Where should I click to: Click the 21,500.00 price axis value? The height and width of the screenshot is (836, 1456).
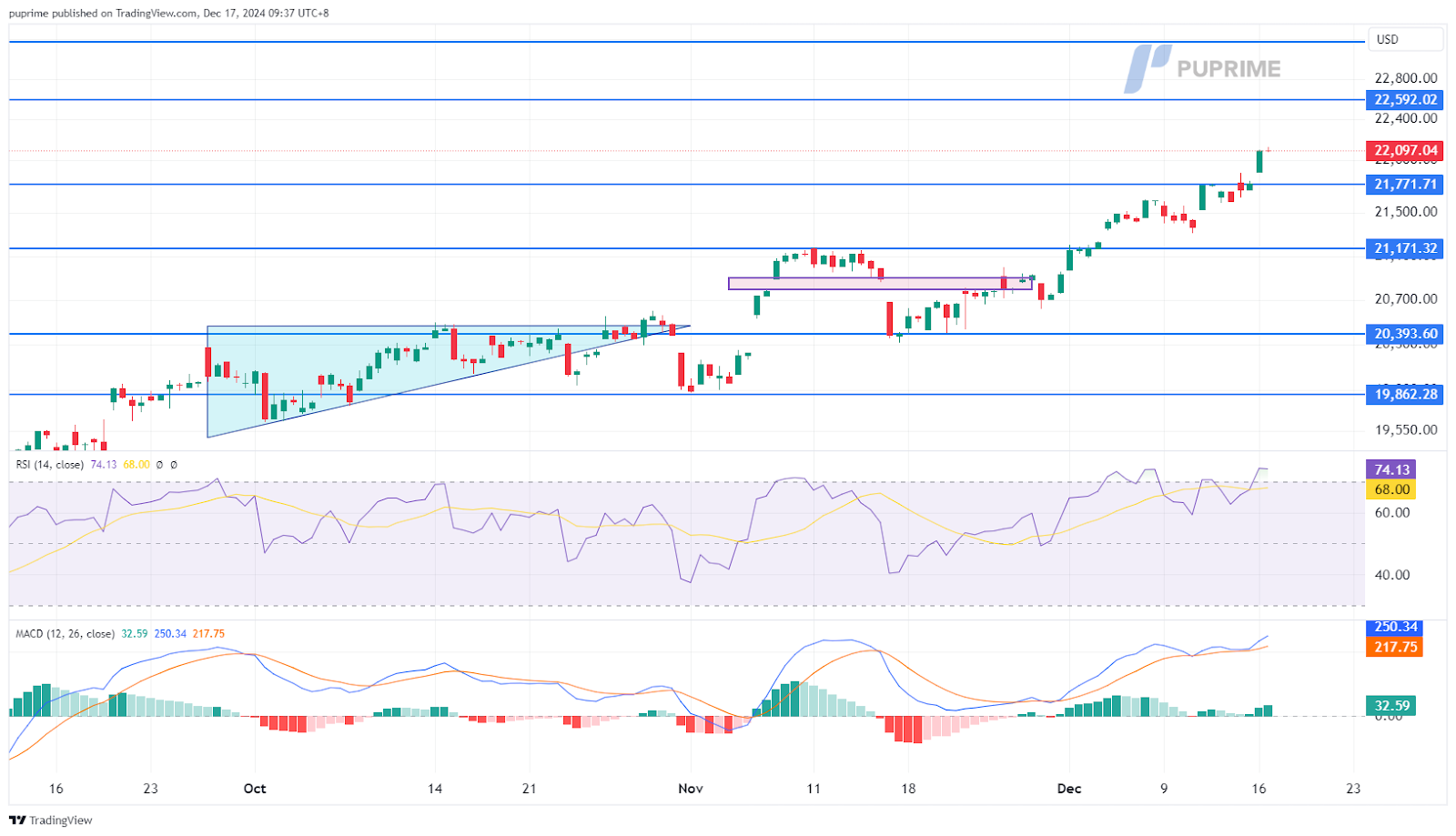coord(1406,212)
